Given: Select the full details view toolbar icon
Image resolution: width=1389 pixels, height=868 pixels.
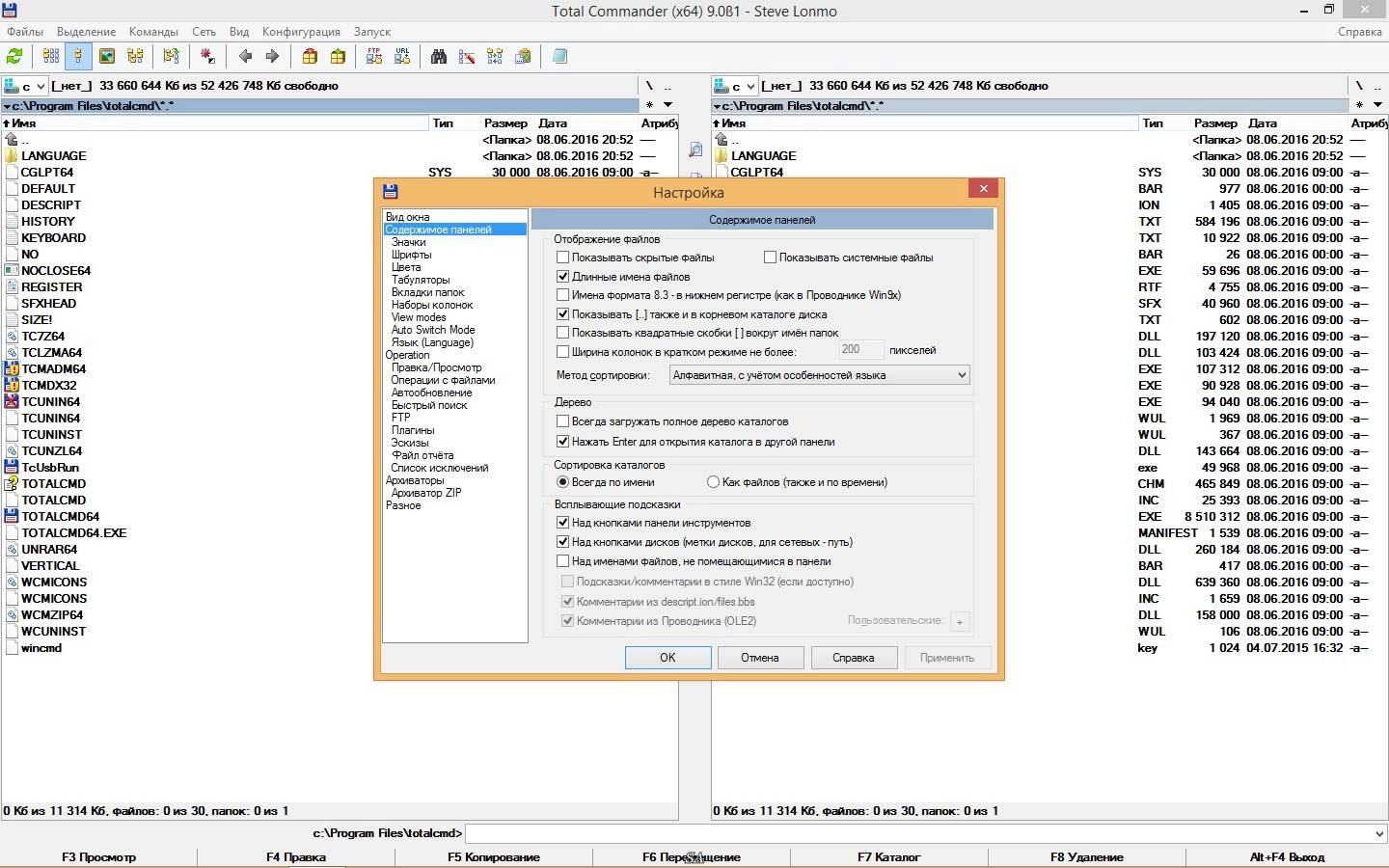Looking at the screenshot, I should pos(78,57).
